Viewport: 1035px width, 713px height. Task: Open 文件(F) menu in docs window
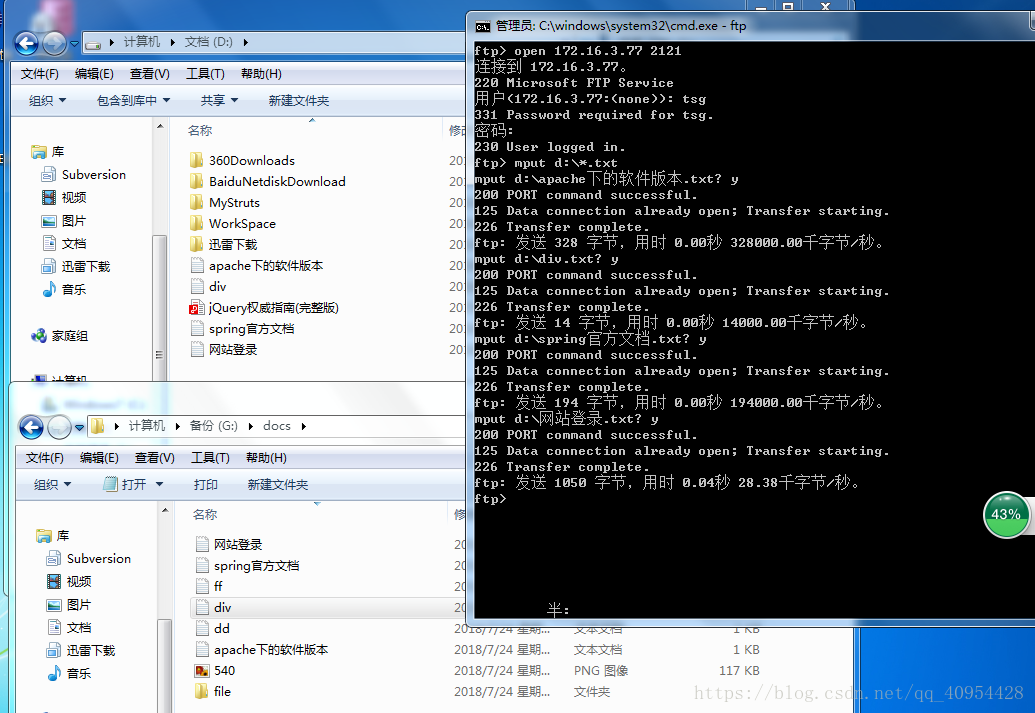point(44,458)
